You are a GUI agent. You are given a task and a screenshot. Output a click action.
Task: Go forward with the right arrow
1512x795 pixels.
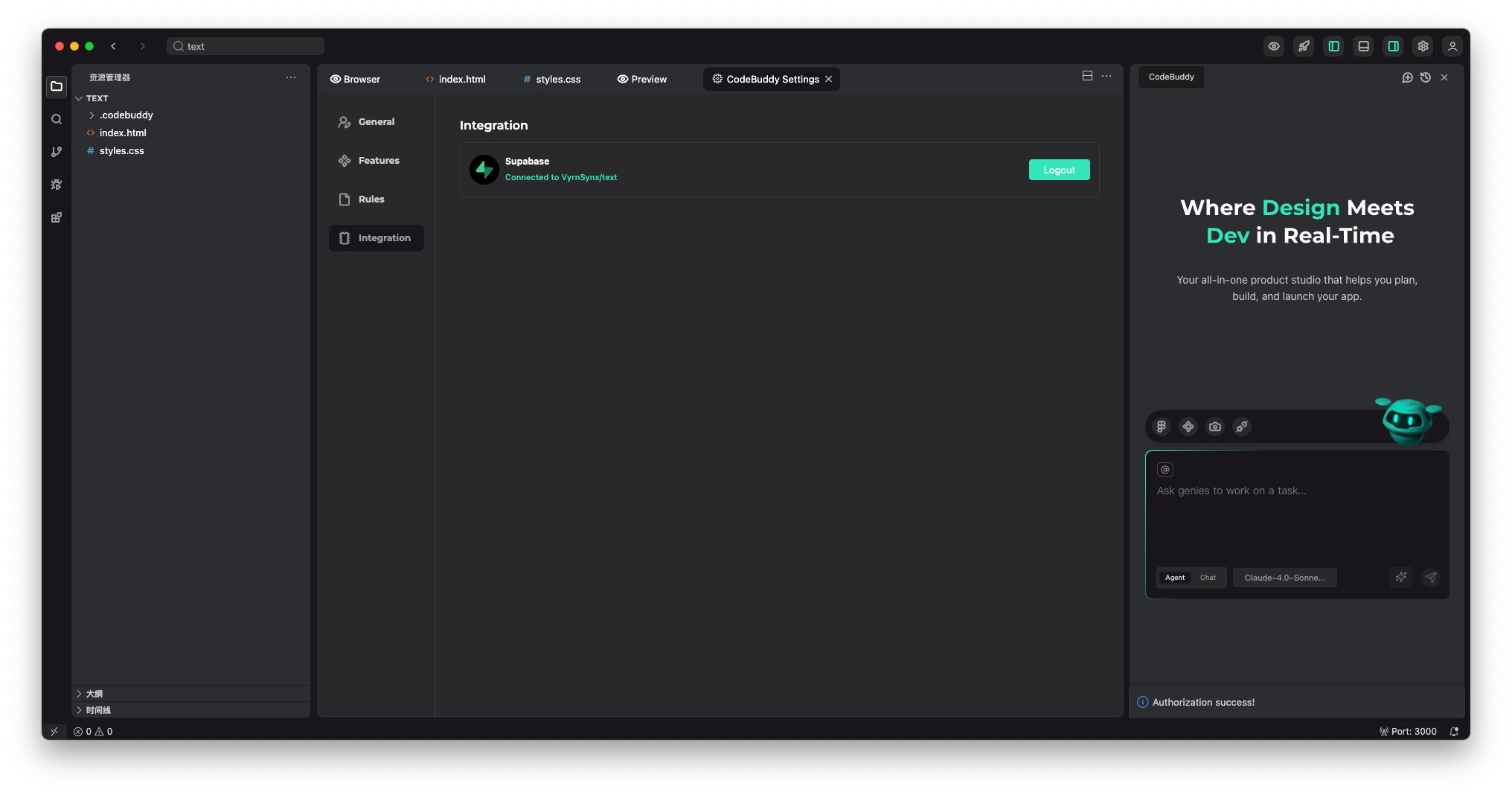point(143,46)
